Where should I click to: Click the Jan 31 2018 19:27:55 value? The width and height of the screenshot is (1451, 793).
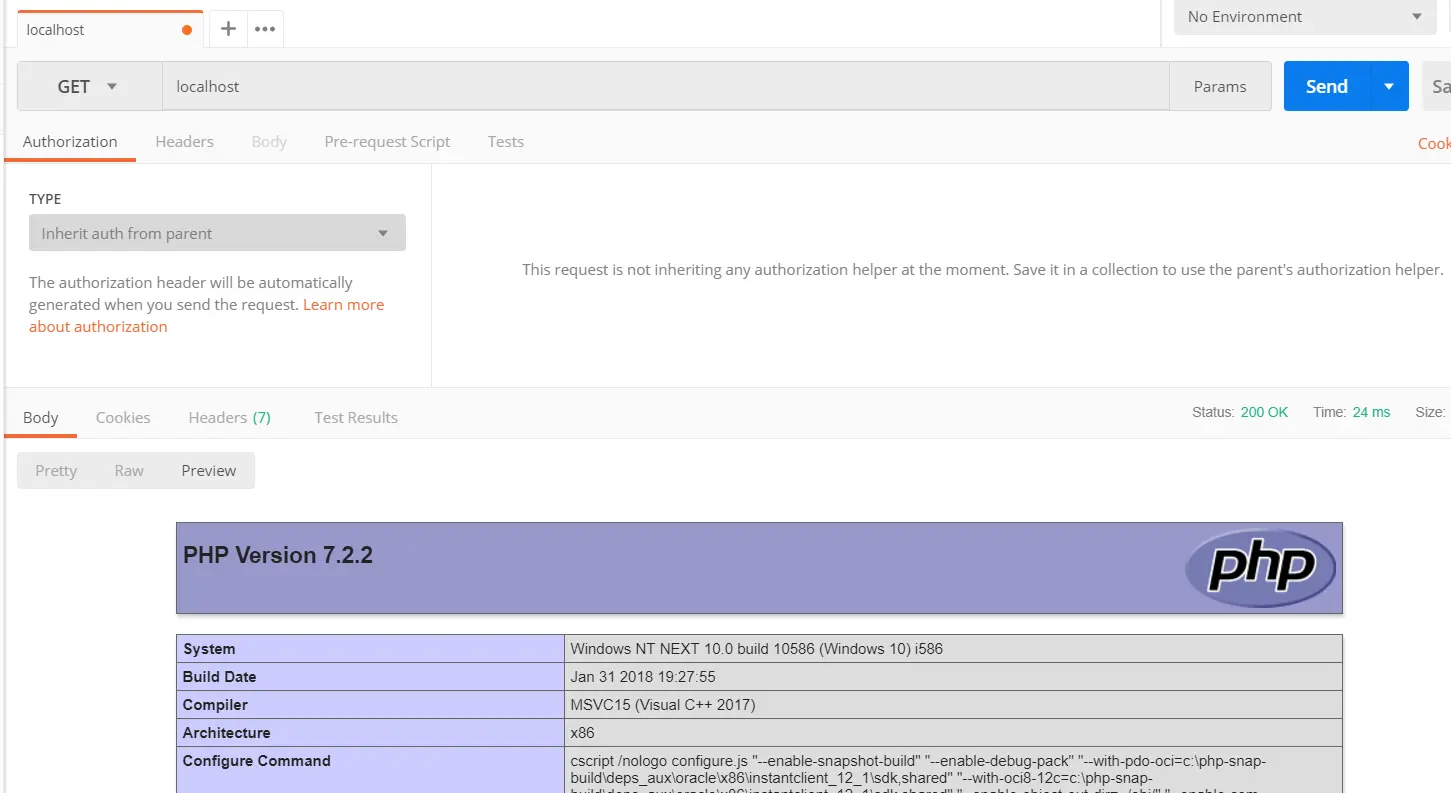pyautogui.click(x=643, y=676)
